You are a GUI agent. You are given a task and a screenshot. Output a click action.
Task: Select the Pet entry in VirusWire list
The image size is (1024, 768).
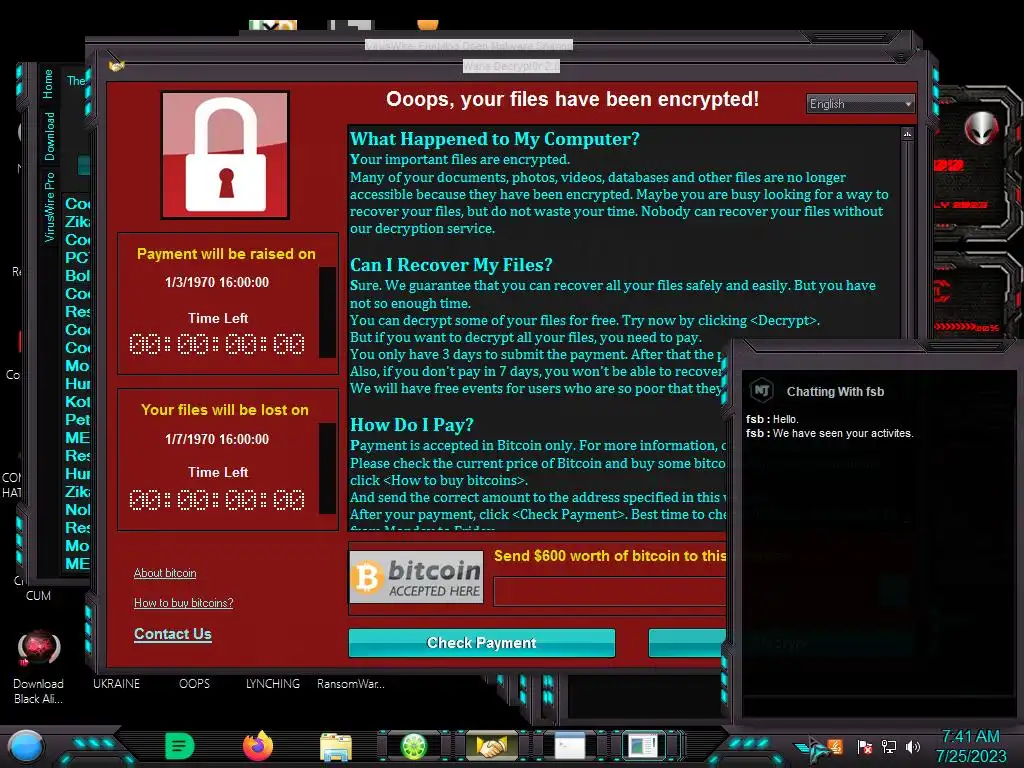tap(77, 419)
